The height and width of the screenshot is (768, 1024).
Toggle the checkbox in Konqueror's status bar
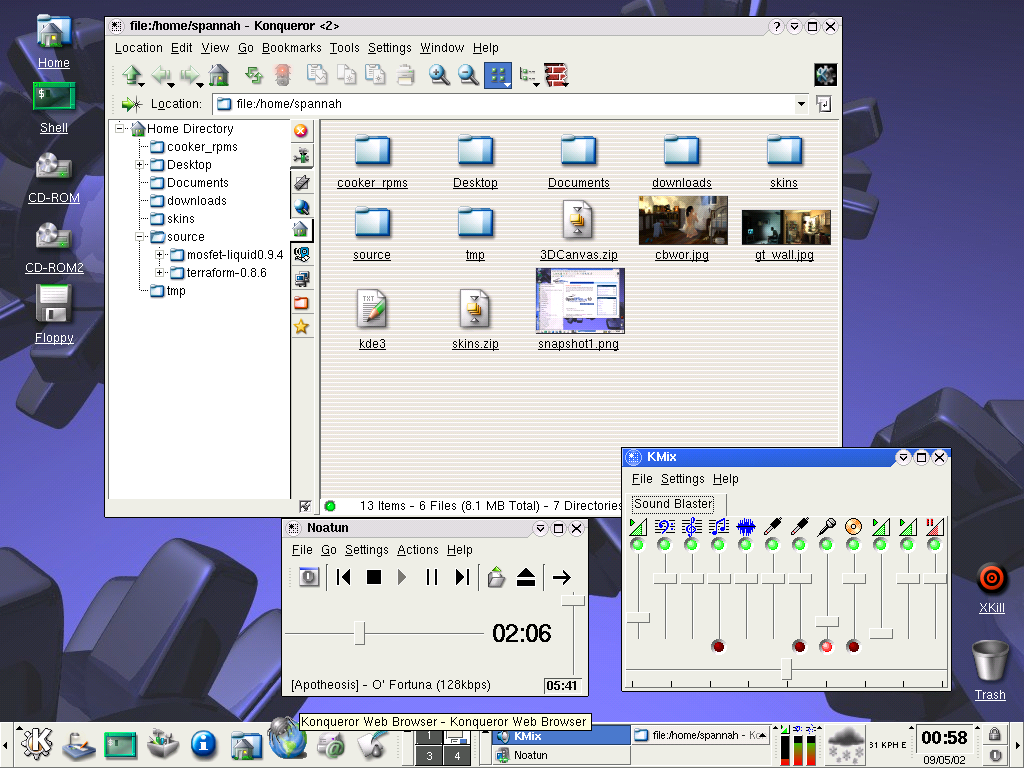point(305,506)
